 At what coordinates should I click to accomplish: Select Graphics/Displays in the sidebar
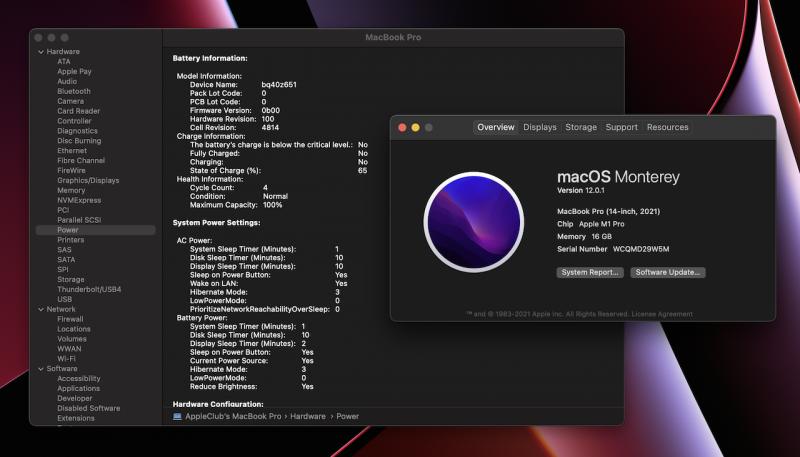(88, 180)
